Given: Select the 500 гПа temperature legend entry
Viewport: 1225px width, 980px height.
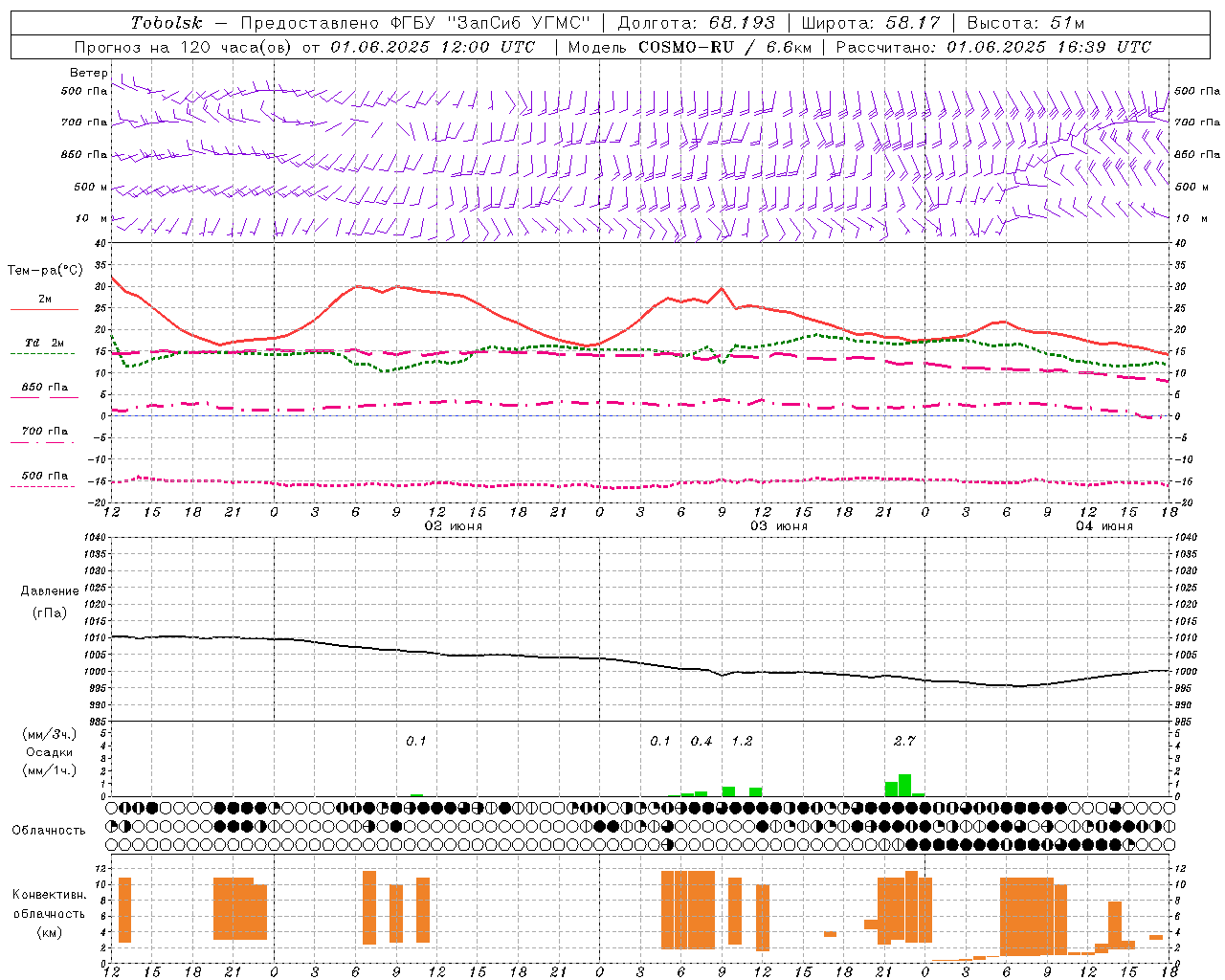Looking at the screenshot, I should click(x=44, y=479).
